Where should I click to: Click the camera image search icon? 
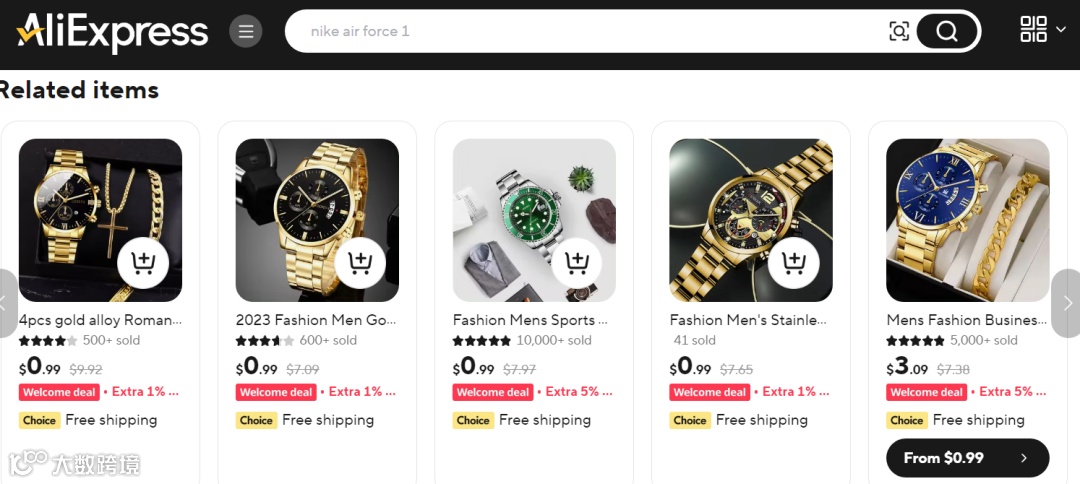(x=899, y=31)
